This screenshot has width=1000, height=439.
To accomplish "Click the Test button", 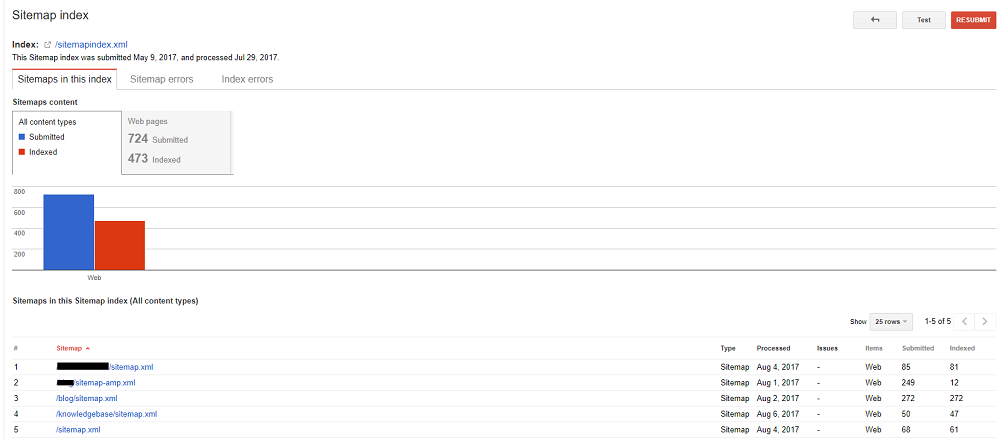I will pos(923,20).
